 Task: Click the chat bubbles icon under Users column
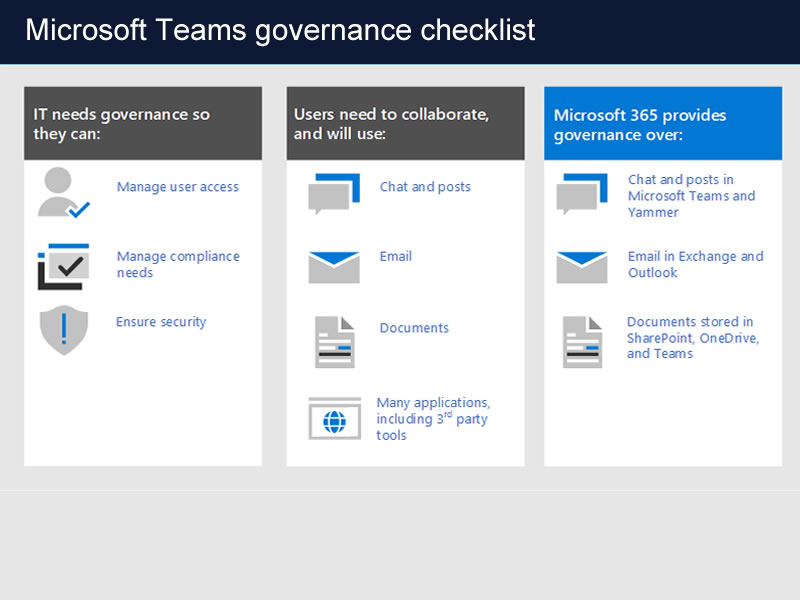[x=333, y=194]
